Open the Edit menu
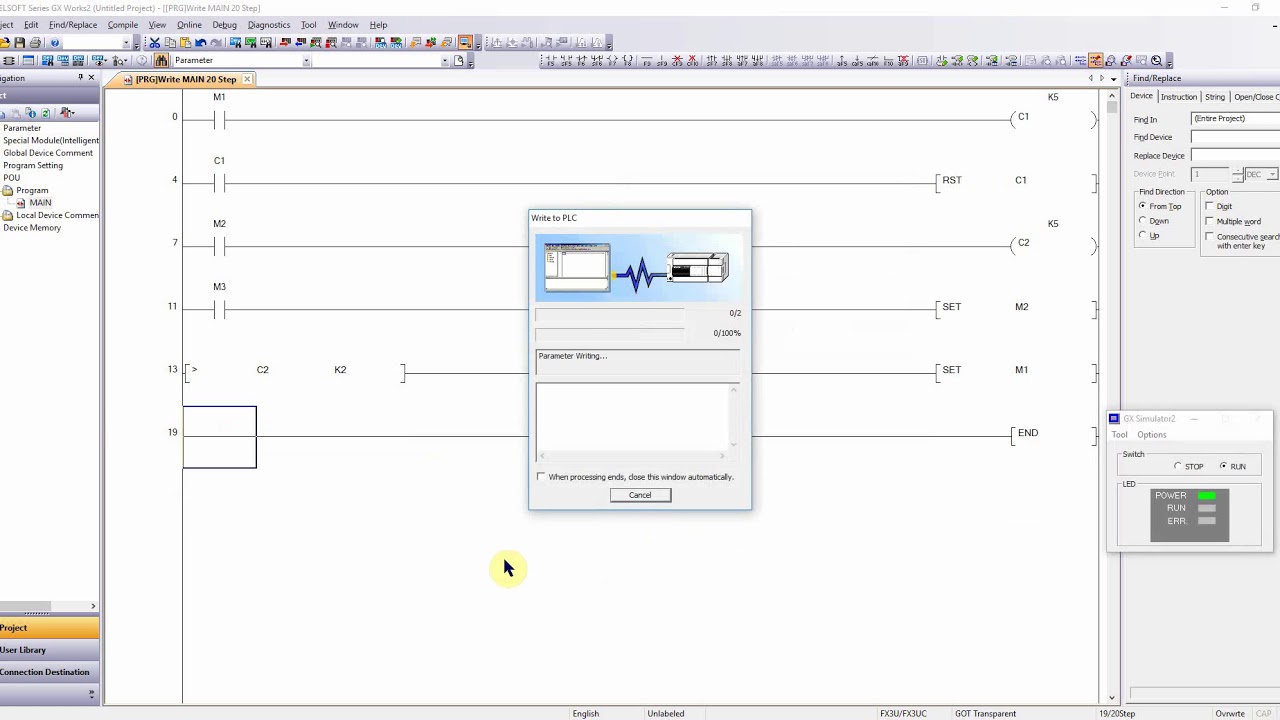 point(31,25)
